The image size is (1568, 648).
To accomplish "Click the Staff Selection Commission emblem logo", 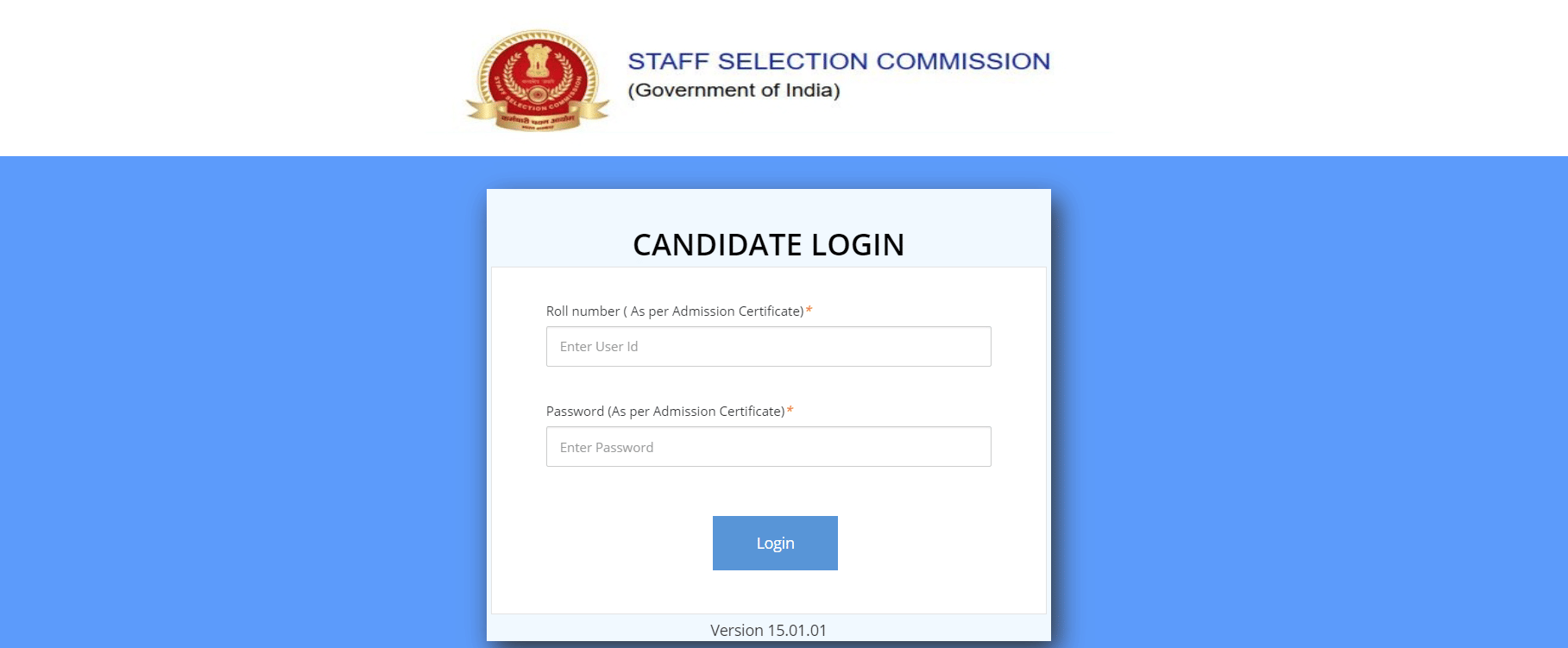I will [535, 78].
